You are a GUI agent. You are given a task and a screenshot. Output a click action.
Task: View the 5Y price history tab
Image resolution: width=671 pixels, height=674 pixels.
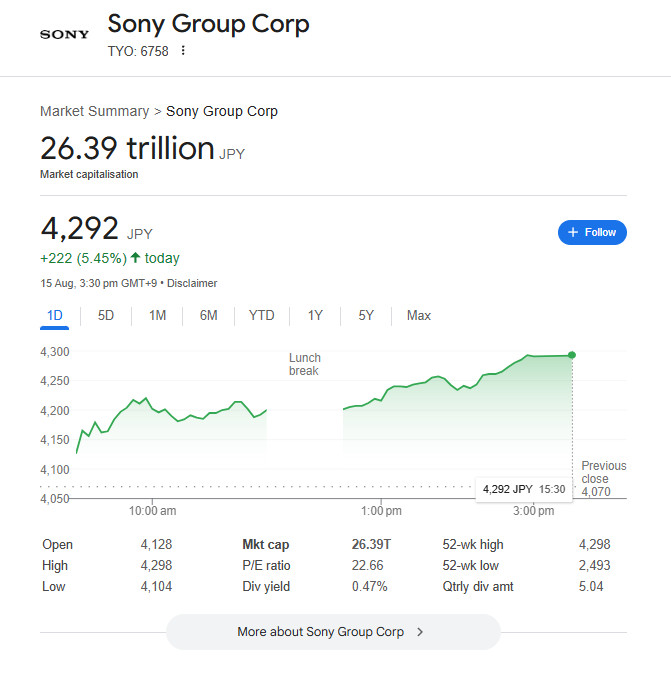click(x=366, y=316)
